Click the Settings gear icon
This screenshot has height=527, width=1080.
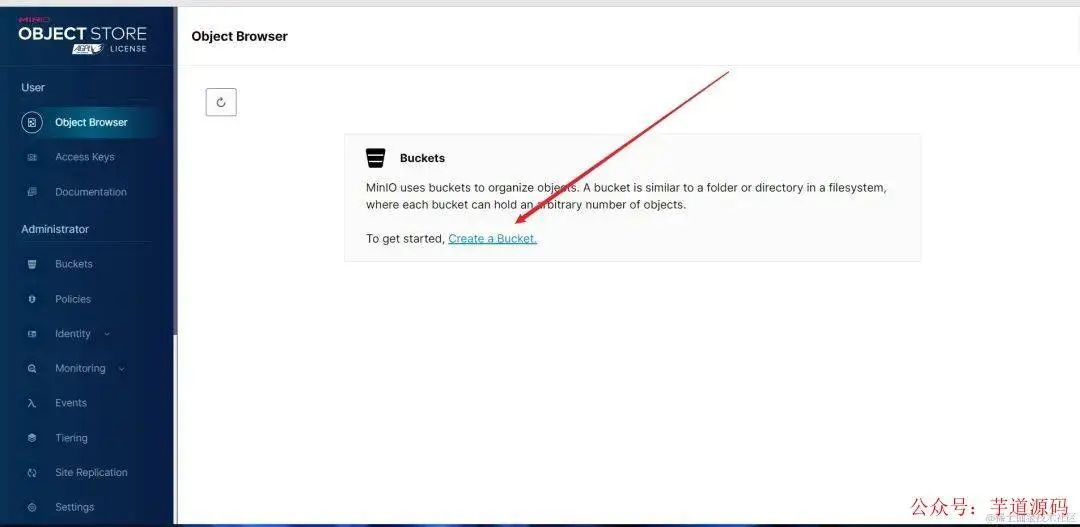[32, 508]
